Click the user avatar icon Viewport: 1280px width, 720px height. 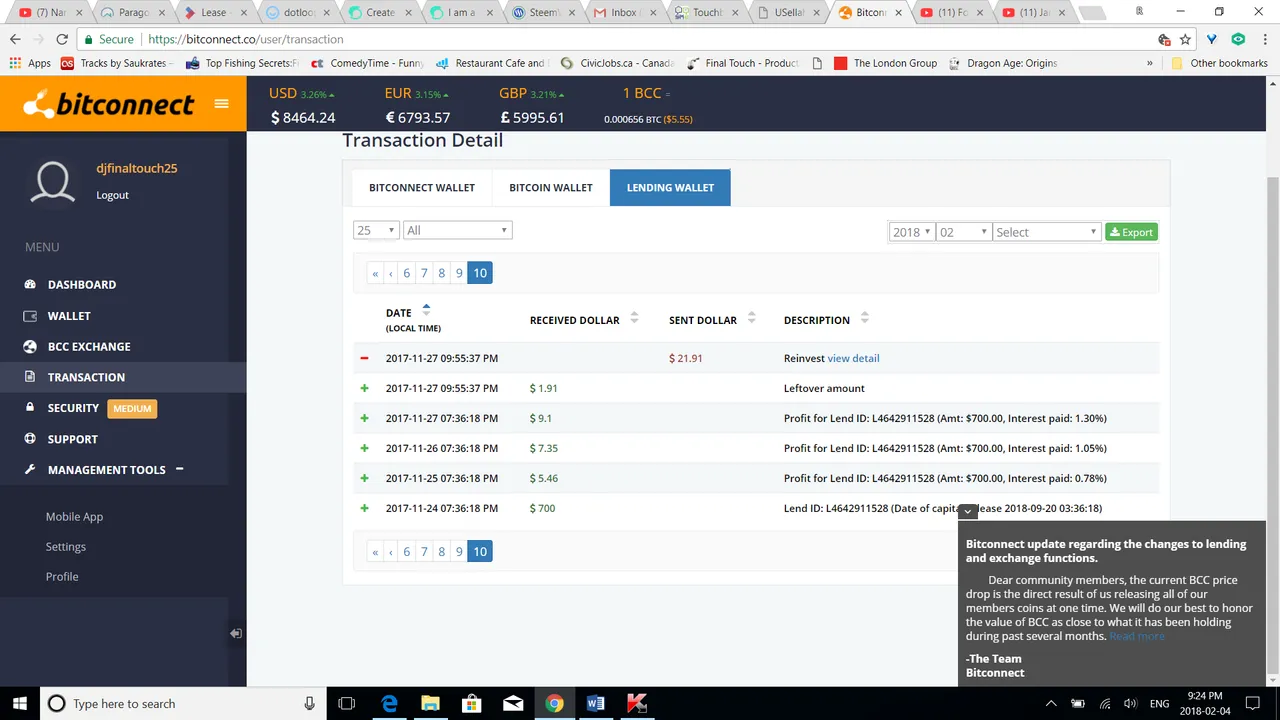(53, 182)
